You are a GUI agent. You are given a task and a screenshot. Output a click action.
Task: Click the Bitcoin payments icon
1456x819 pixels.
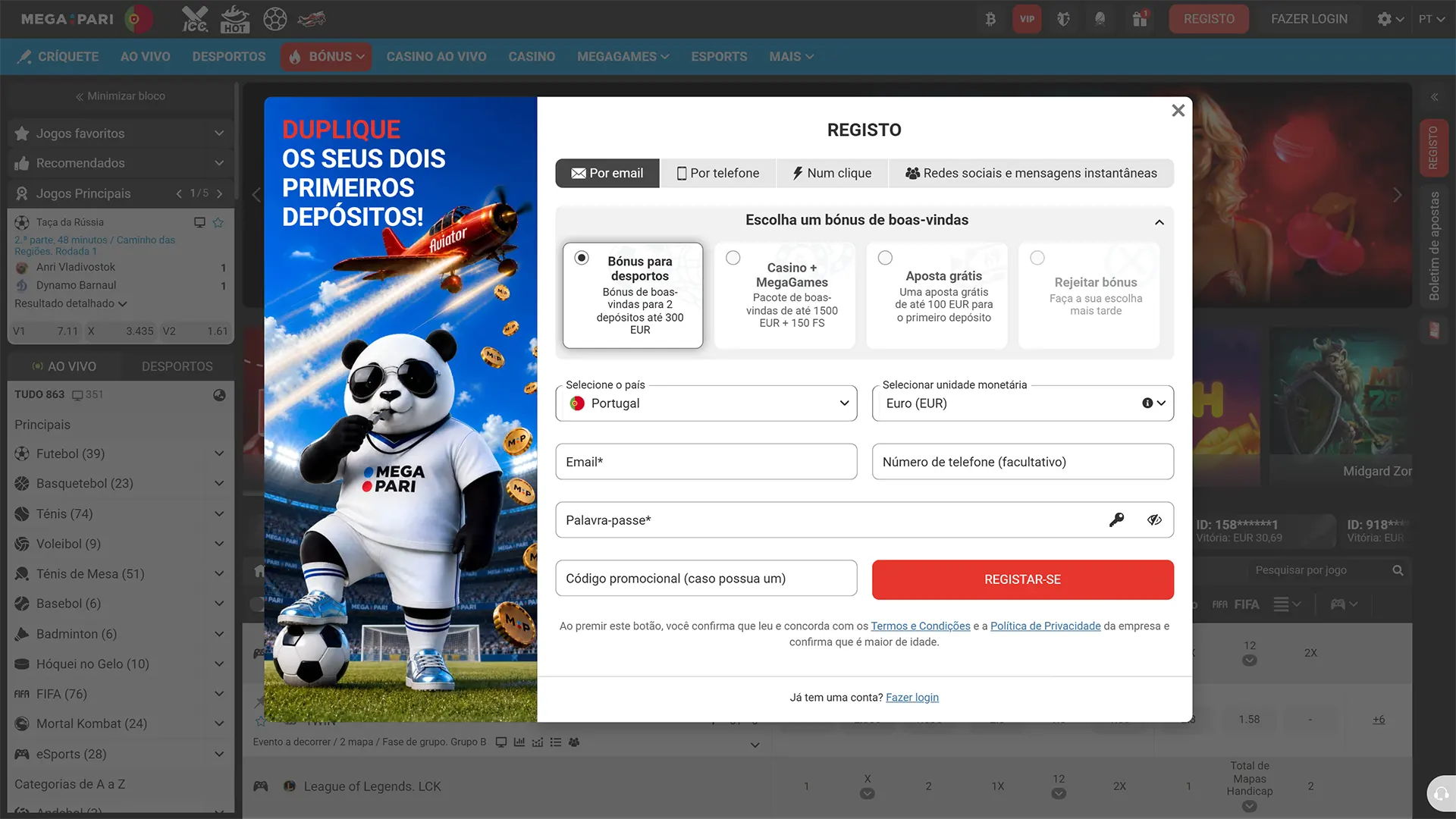click(x=990, y=19)
